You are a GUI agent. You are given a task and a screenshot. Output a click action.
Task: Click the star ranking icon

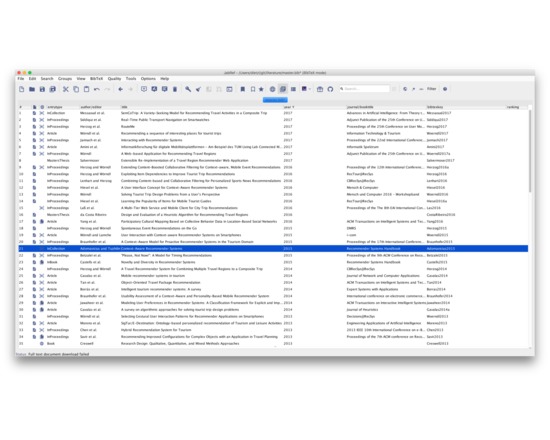[261, 89]
